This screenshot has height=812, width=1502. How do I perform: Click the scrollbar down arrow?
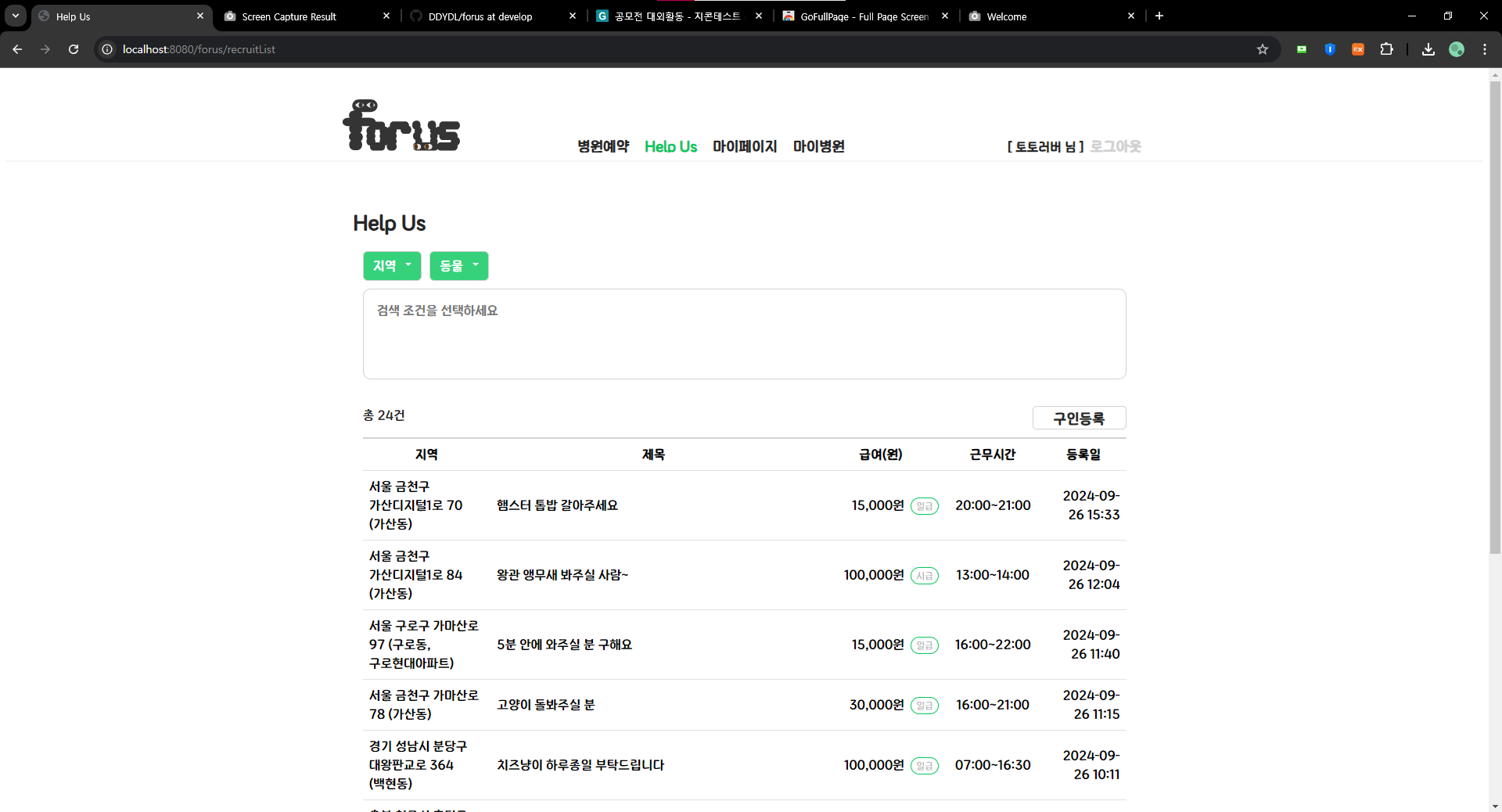click(x=1495, y=806)
